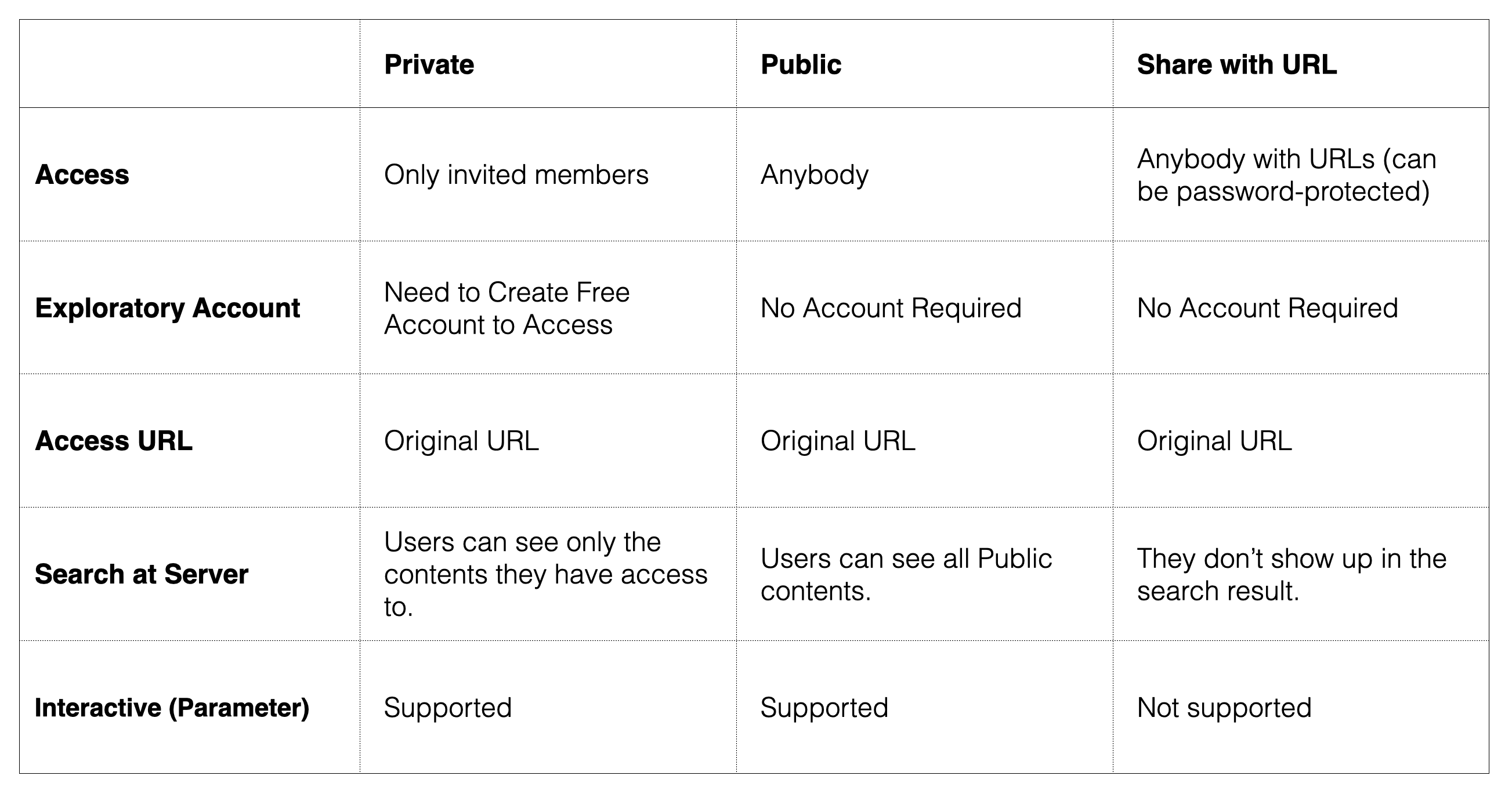The width and height of the screenshot is (1512, 790).
Task: Select the Access row label
Action: (x=82, y=175)
